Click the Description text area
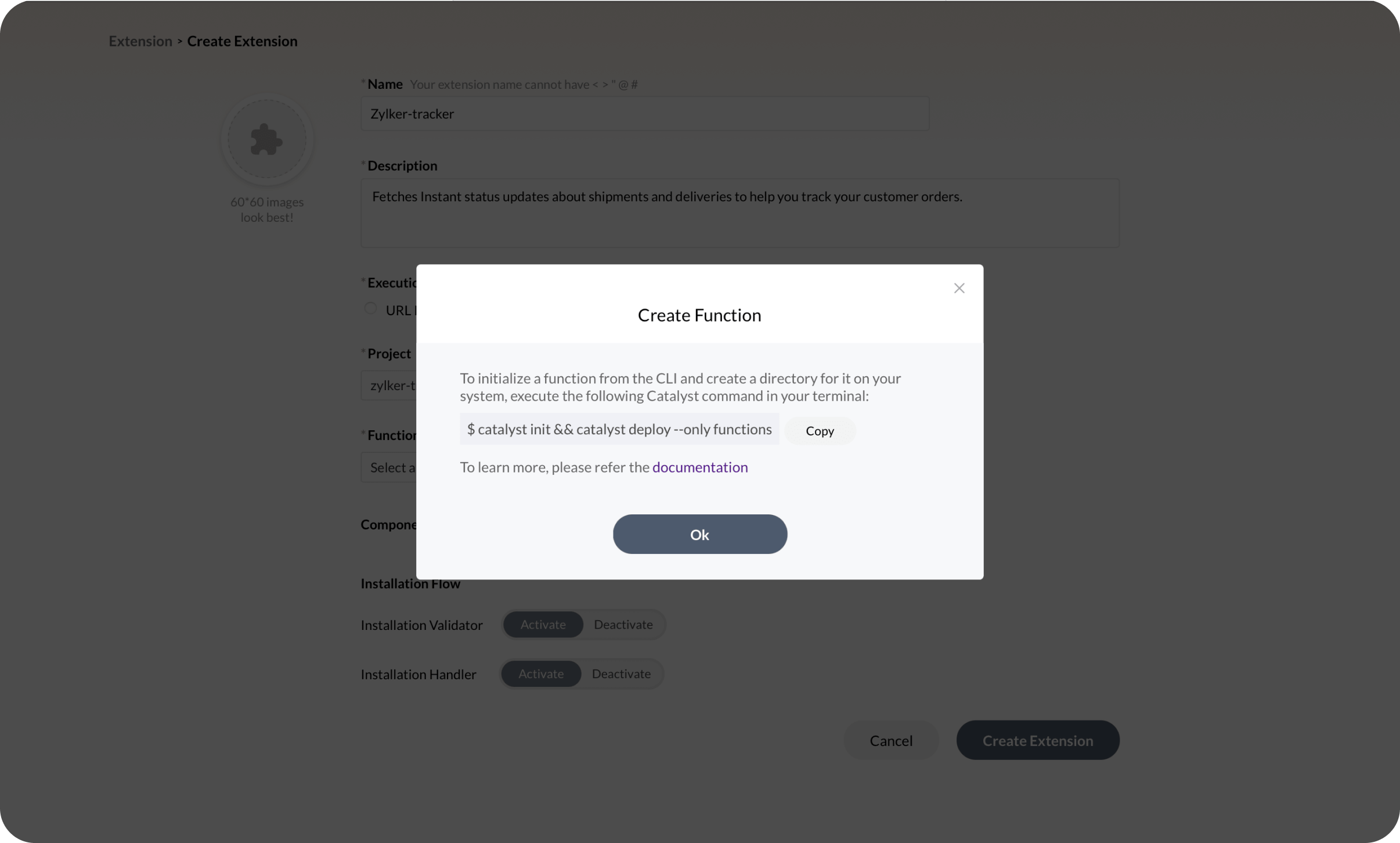This screenshot has height=843, width=1400. pyautogui.click(x=739, y=213)
